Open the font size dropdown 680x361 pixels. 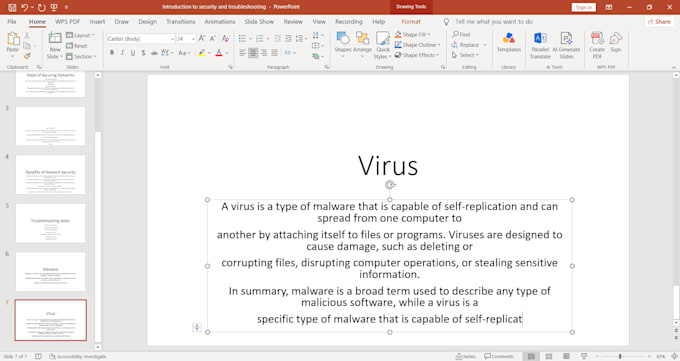[x=193, y=39]
